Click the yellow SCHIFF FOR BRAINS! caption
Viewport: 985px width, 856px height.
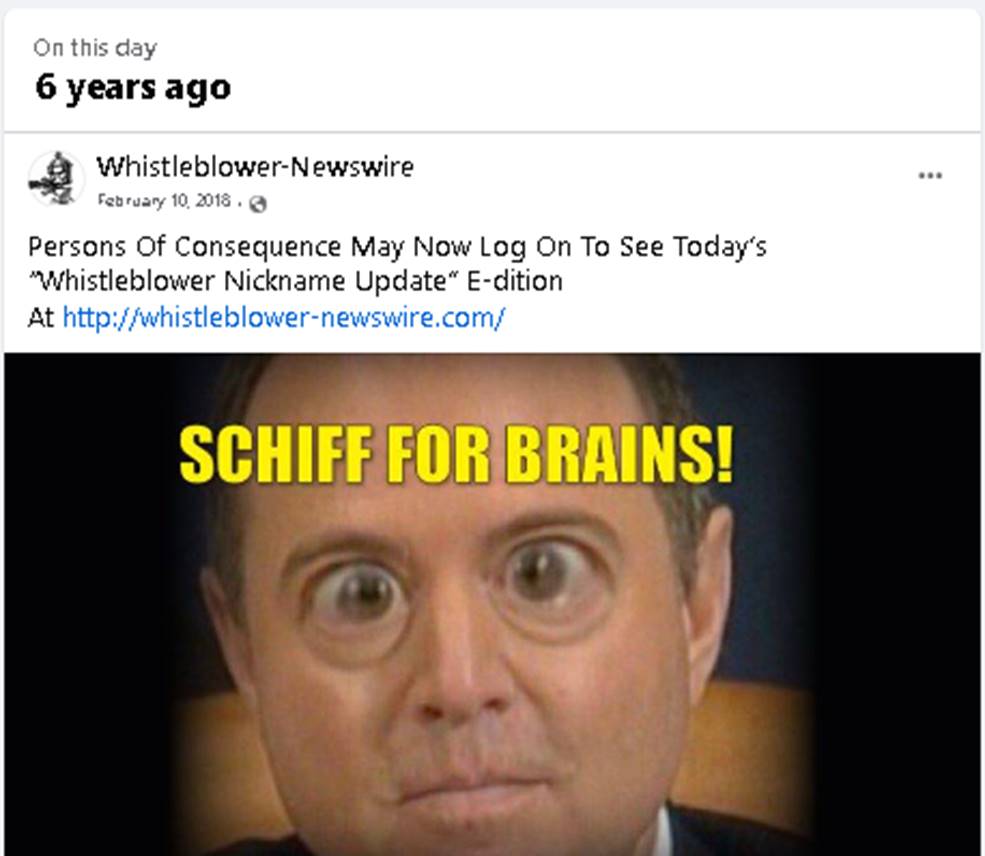pyautogui.click(x=456, y=455)
